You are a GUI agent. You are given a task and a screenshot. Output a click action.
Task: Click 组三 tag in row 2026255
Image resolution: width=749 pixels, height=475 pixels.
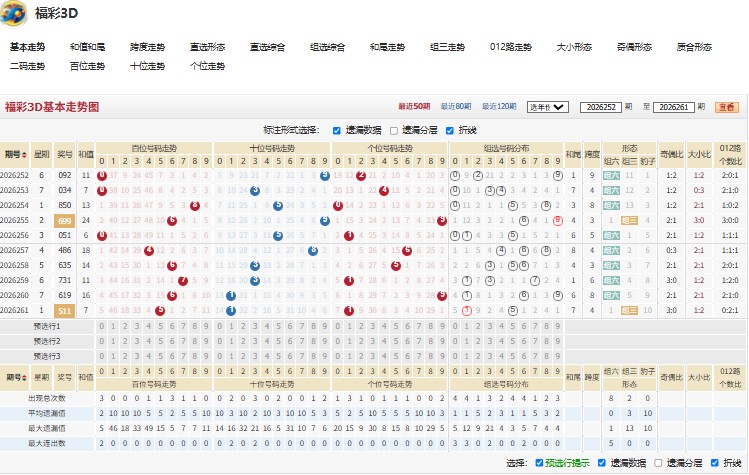pos(629,220)
